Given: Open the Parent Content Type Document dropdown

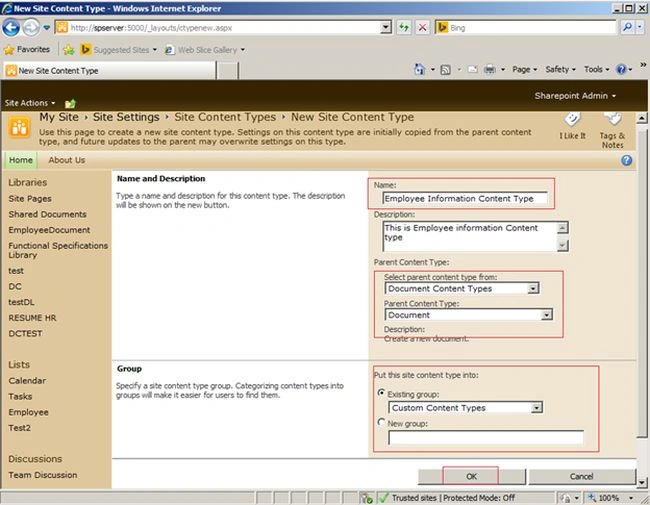Looking at the screenshot, I should tap(546, 315).
